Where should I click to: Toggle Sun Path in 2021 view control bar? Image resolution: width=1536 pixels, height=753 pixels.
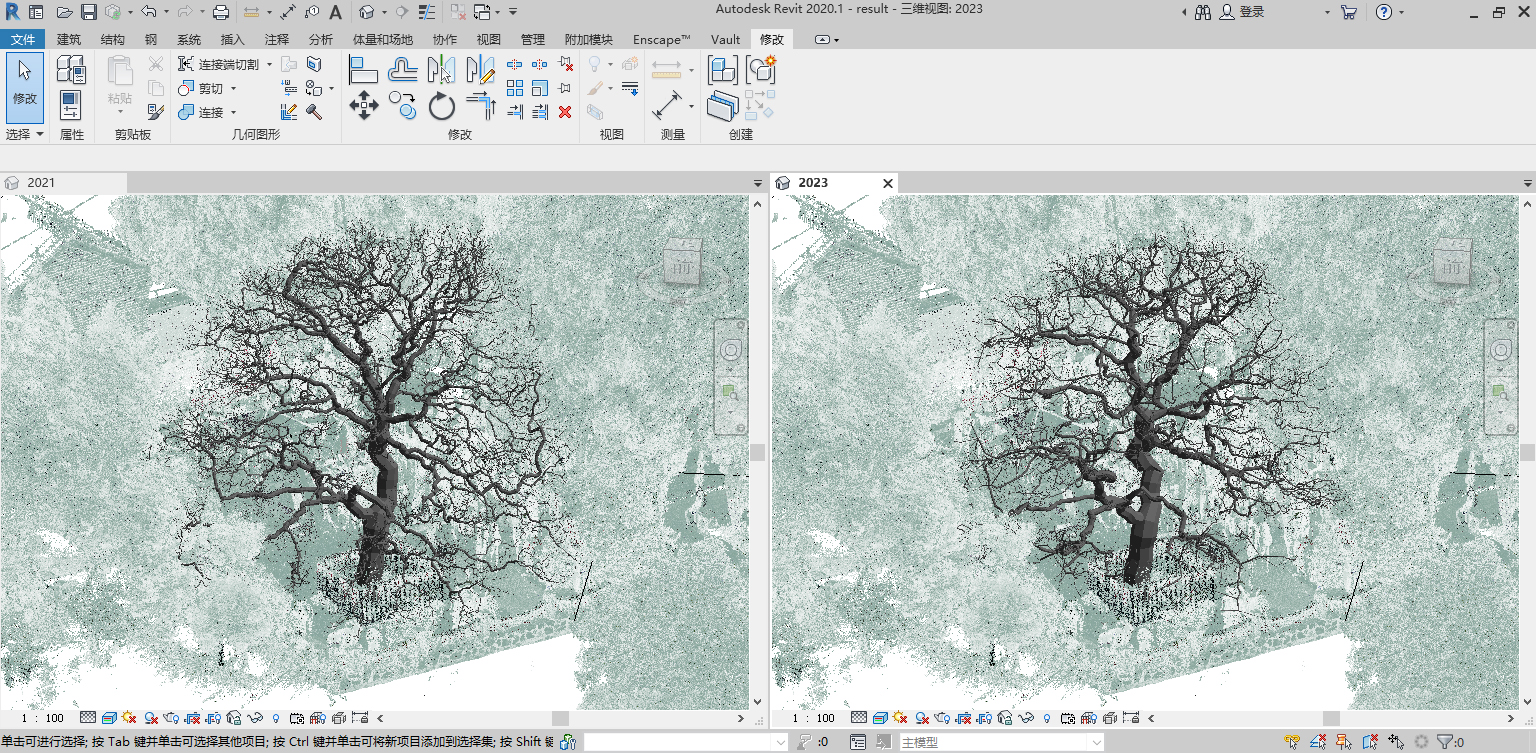click(130, 718)
